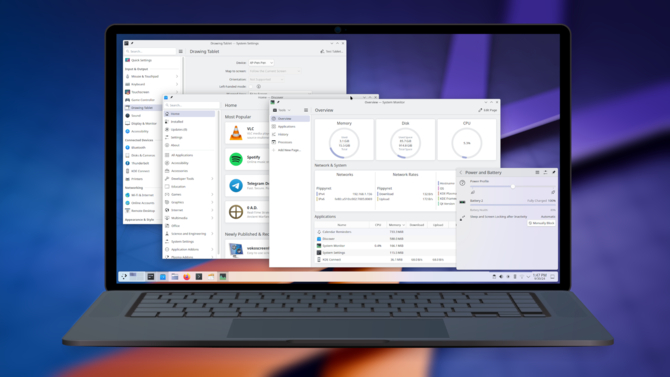Click the System Settings search field
The width and height of the screenshot is (670, 377).
tap(150, 51)
